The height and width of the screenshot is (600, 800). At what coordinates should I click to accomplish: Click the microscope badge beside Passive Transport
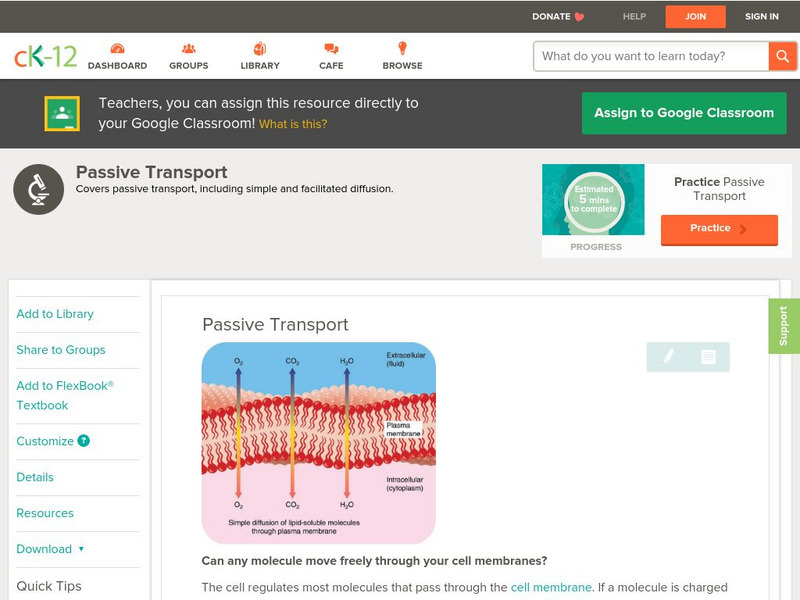(x=37, y=187)
